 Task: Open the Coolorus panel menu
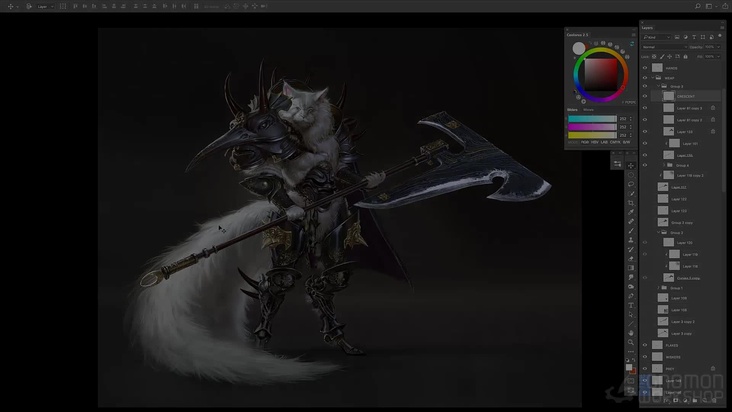click(x=633, y=35)
